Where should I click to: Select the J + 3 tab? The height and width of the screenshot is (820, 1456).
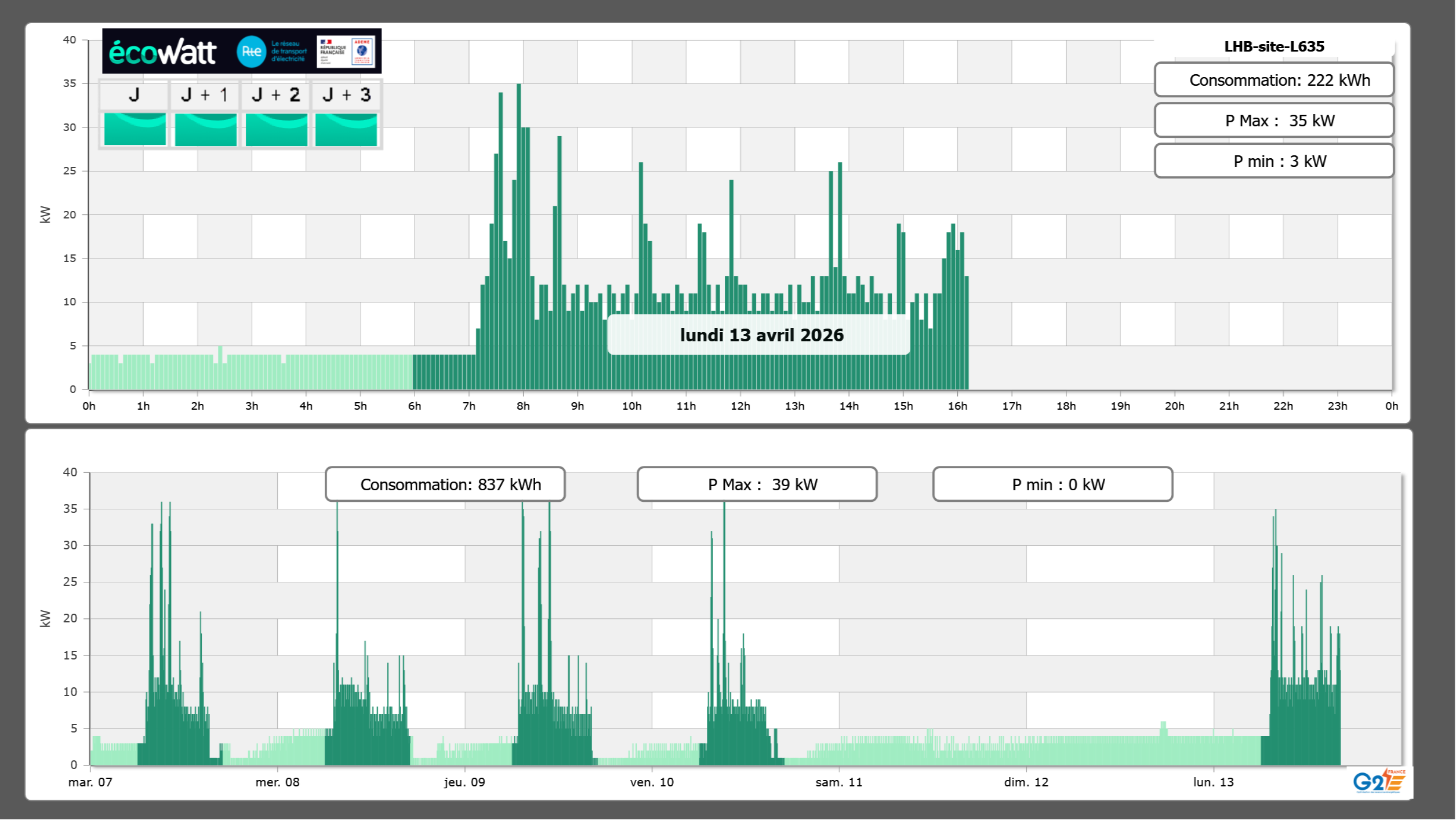346,94
